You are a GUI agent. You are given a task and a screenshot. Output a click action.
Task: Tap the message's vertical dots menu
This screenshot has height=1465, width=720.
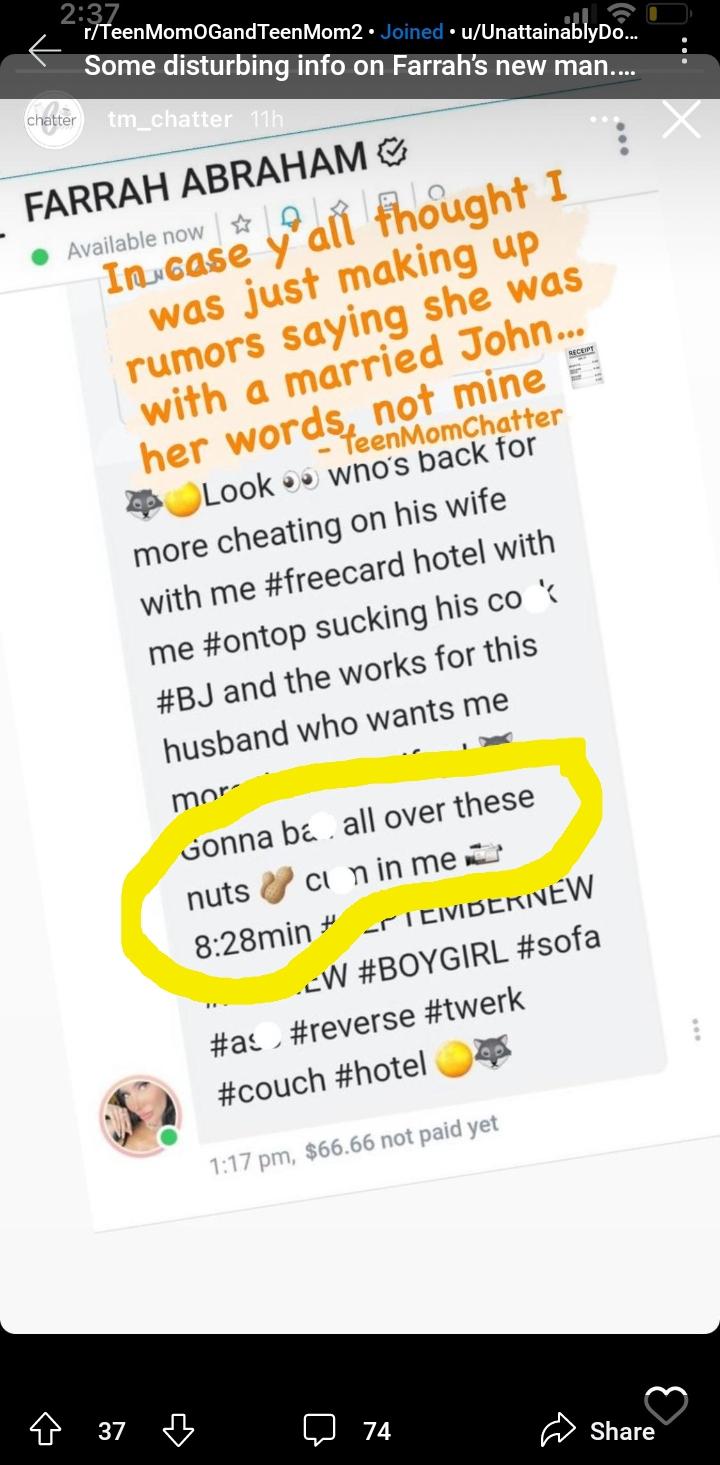click(x=696, y=1030)
